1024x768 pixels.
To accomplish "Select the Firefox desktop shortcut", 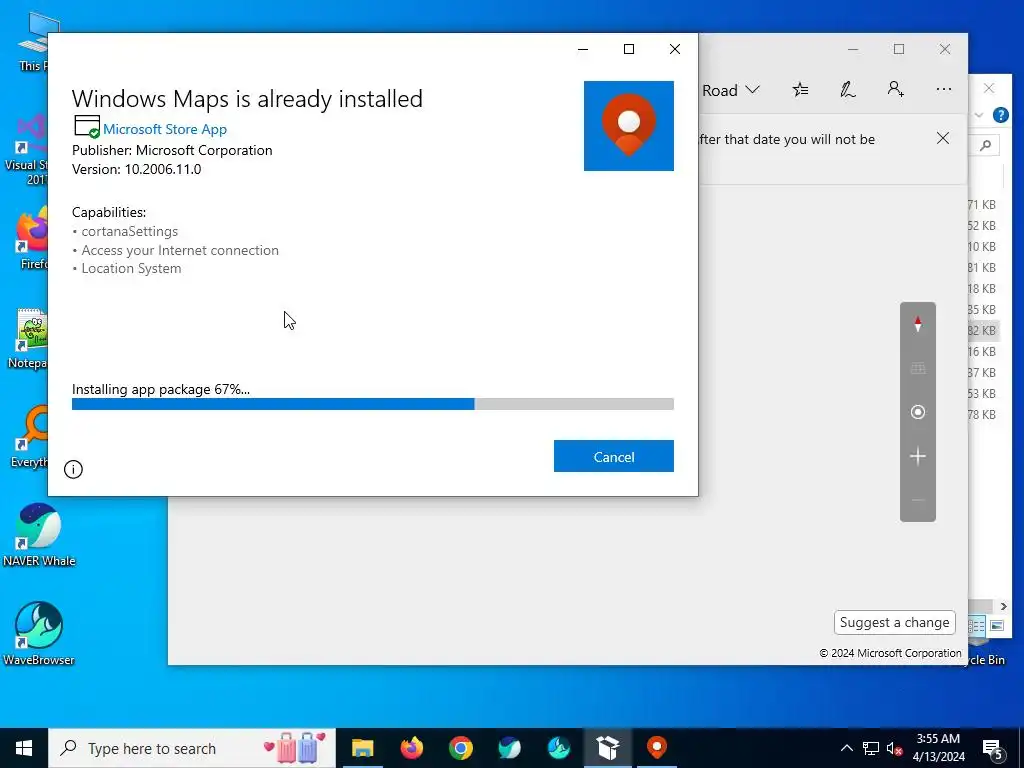I will (x=33, y=238).
